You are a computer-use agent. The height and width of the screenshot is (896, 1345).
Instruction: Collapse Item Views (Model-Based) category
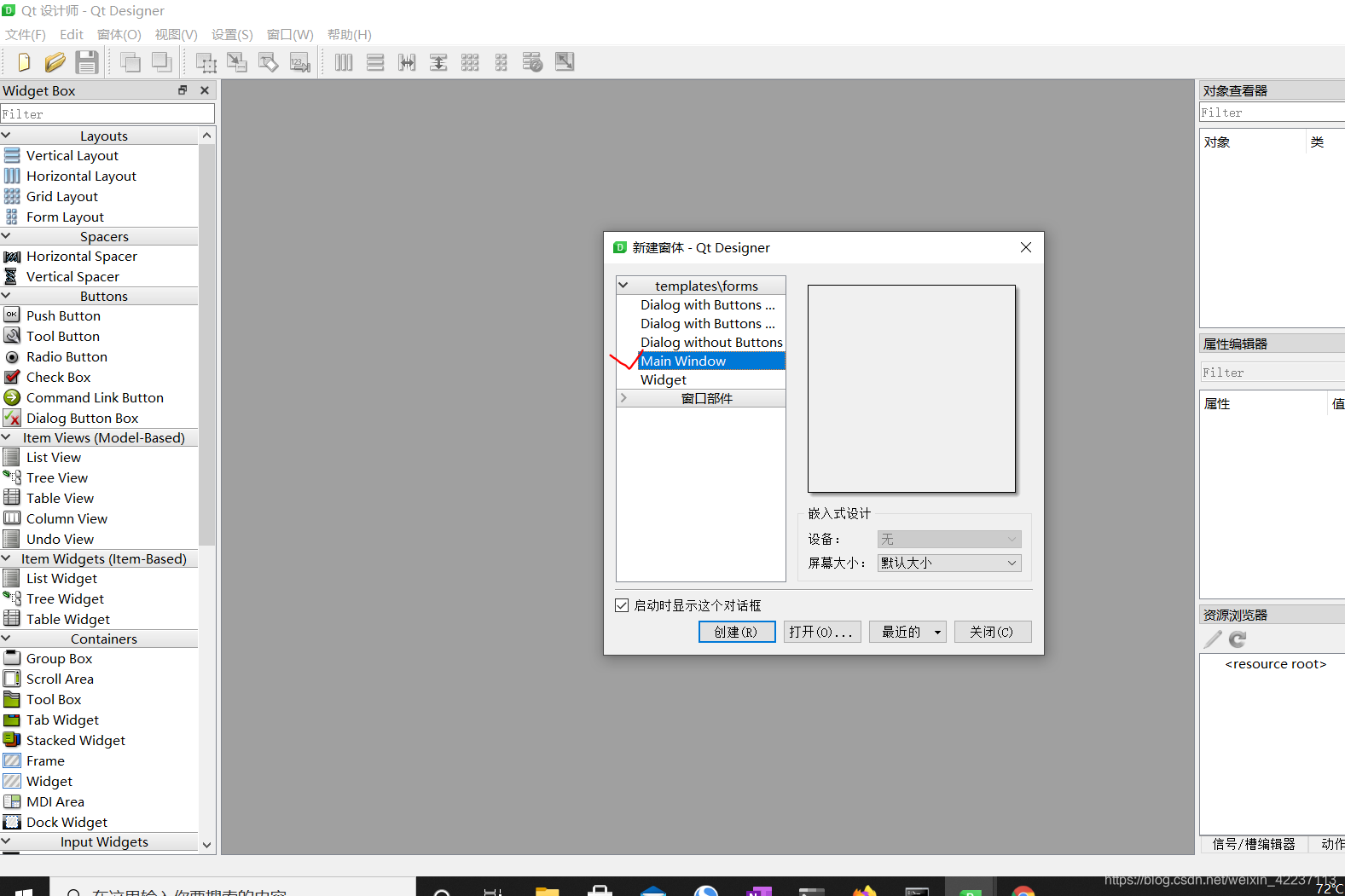pos(7,437)
